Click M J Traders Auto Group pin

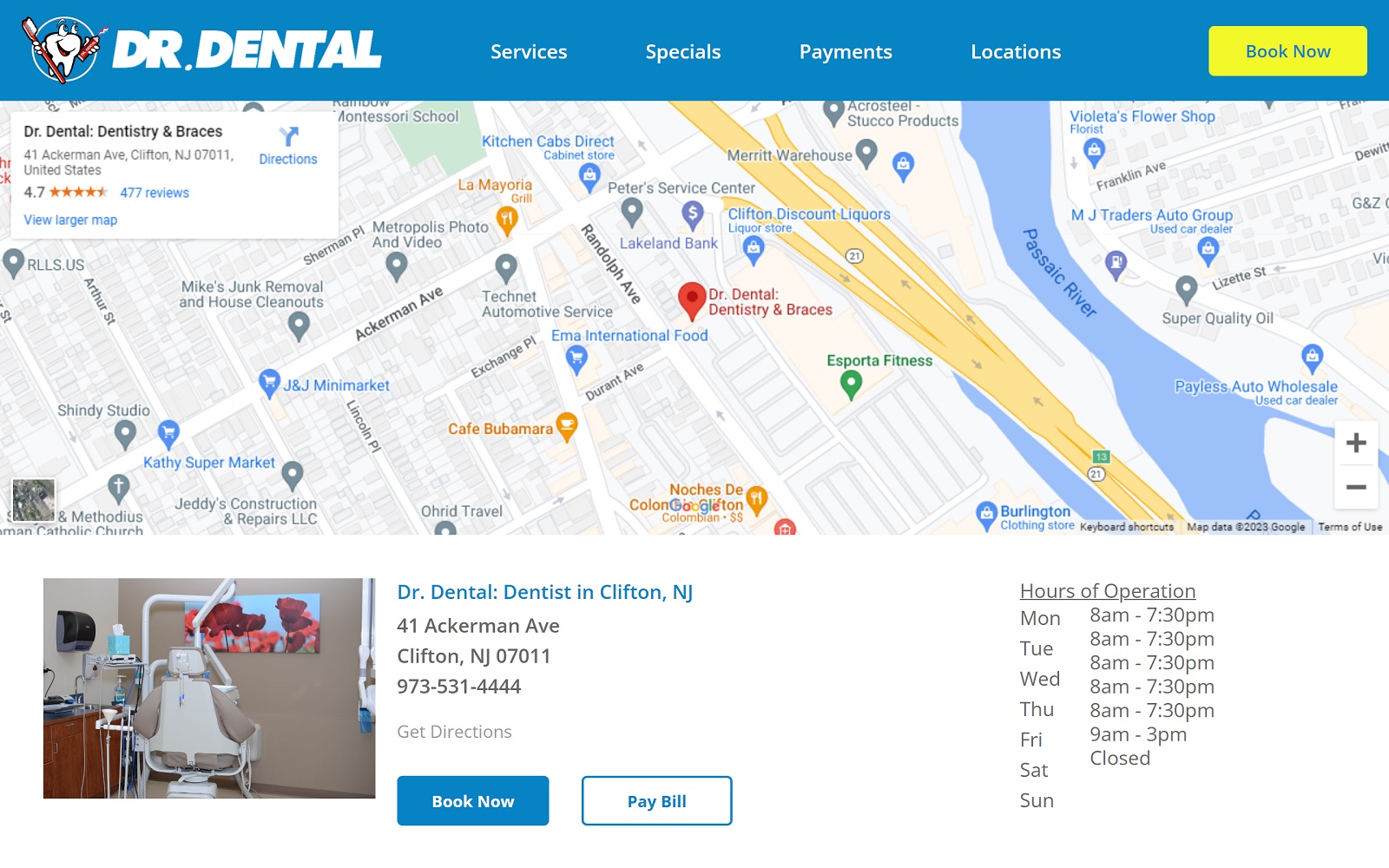click(1208, 252)
